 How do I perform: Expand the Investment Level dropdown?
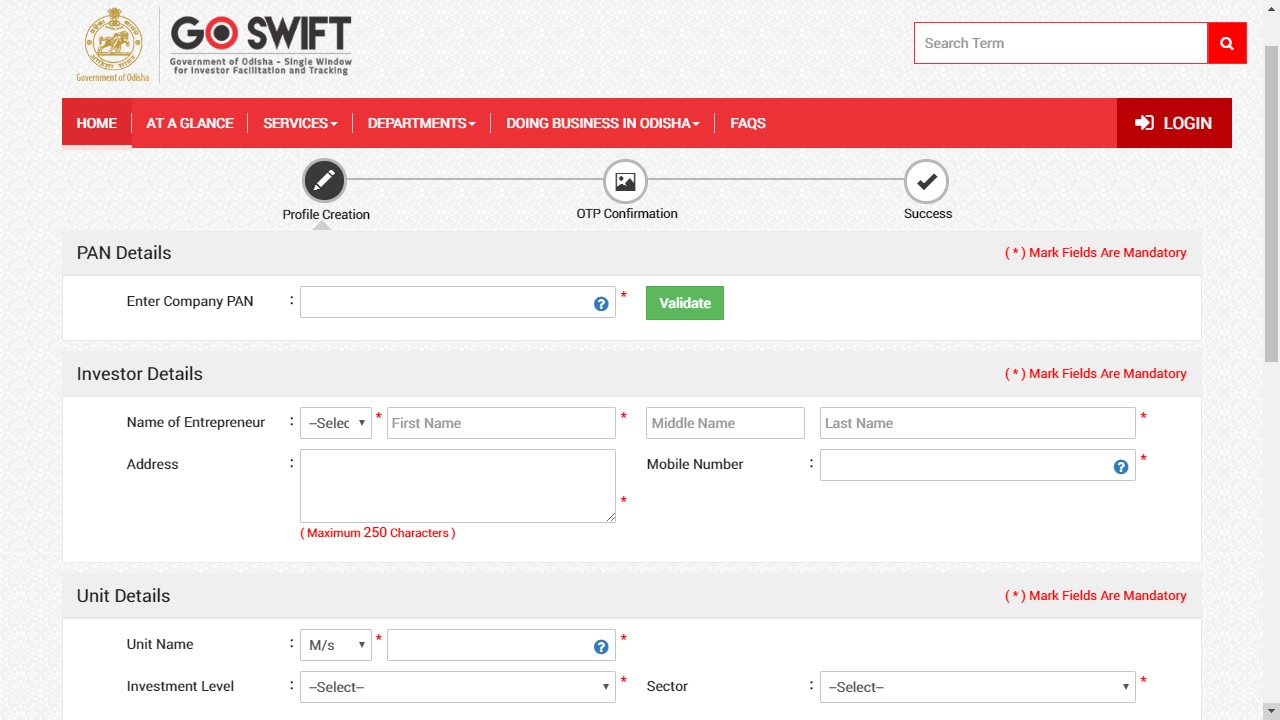click(458, 687)
